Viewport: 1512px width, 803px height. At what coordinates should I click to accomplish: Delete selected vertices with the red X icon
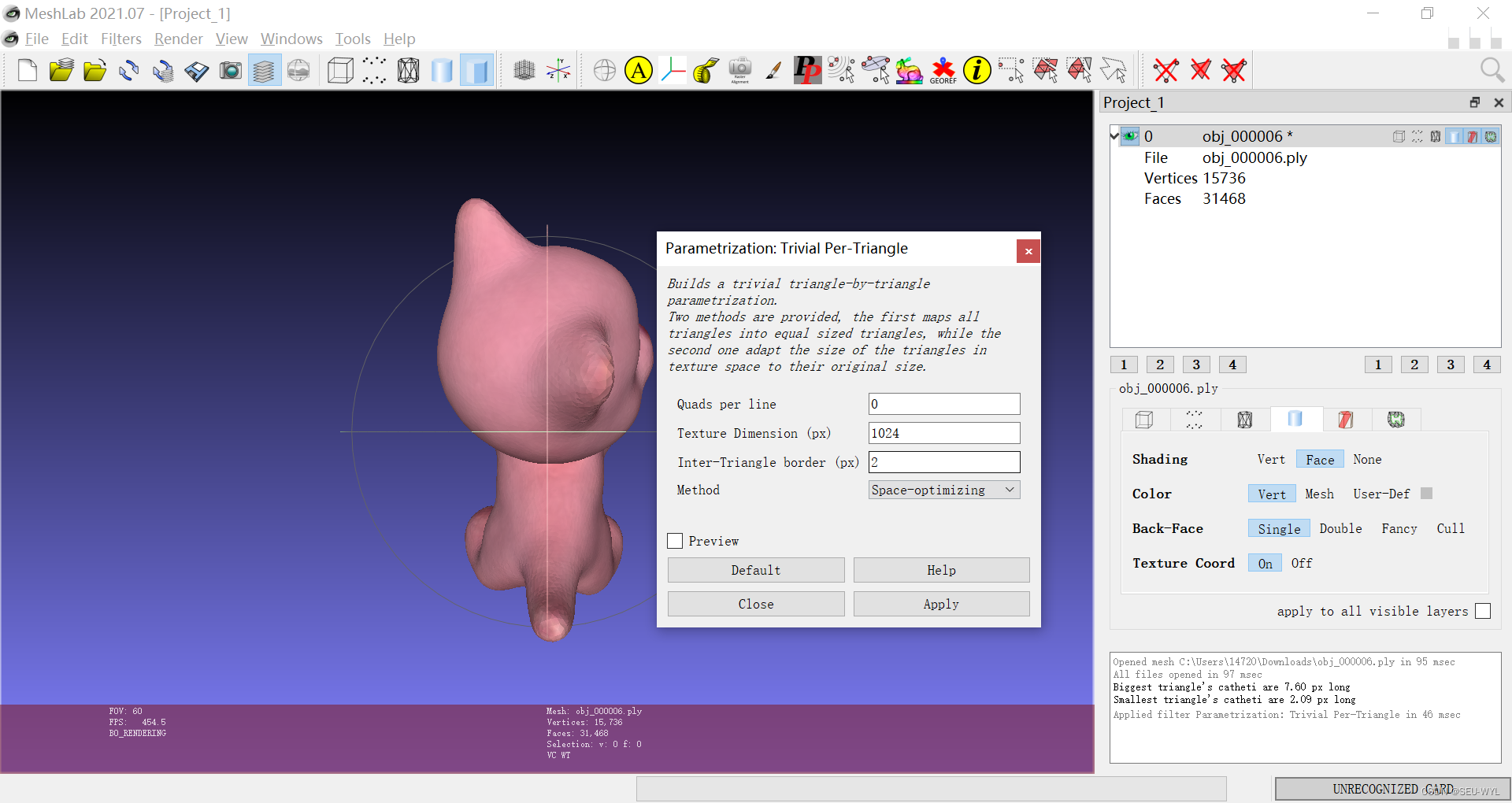tap(1165, 71)
